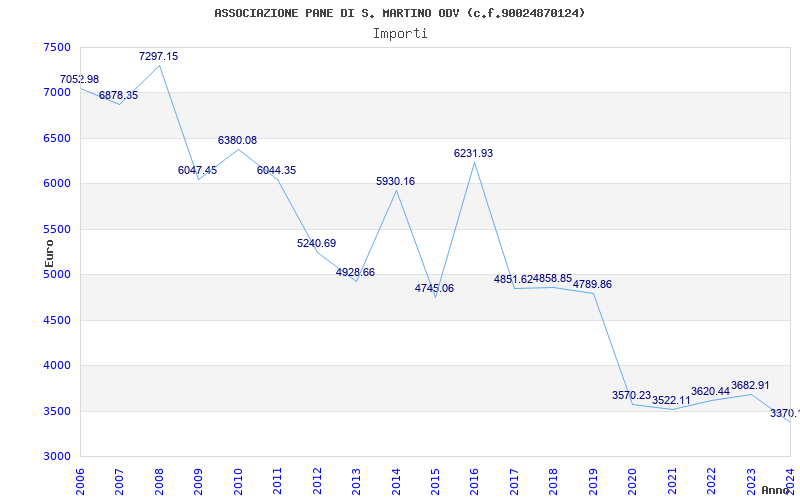This screenshot has height=500, width=800.
Task: Click the Importi subtitle
Action: click(x=400, y=34)
